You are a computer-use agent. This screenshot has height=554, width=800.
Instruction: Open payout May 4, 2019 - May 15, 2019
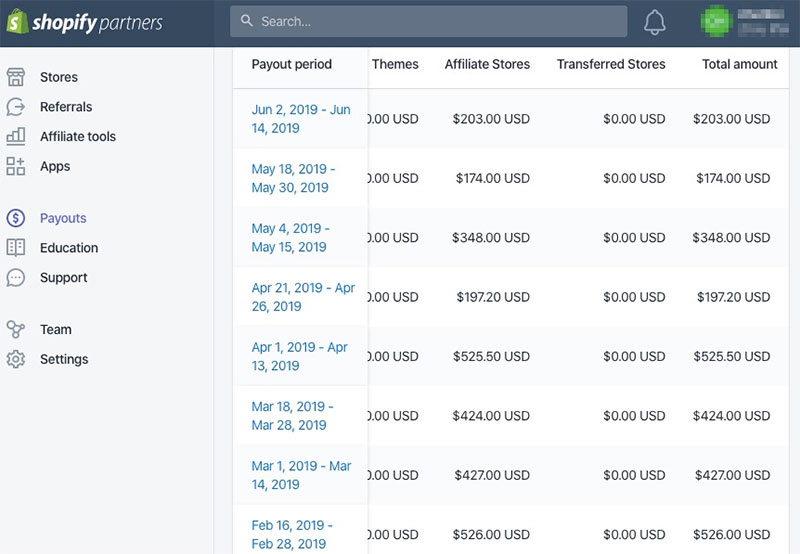pyautogui.click(x=290, y=238)
